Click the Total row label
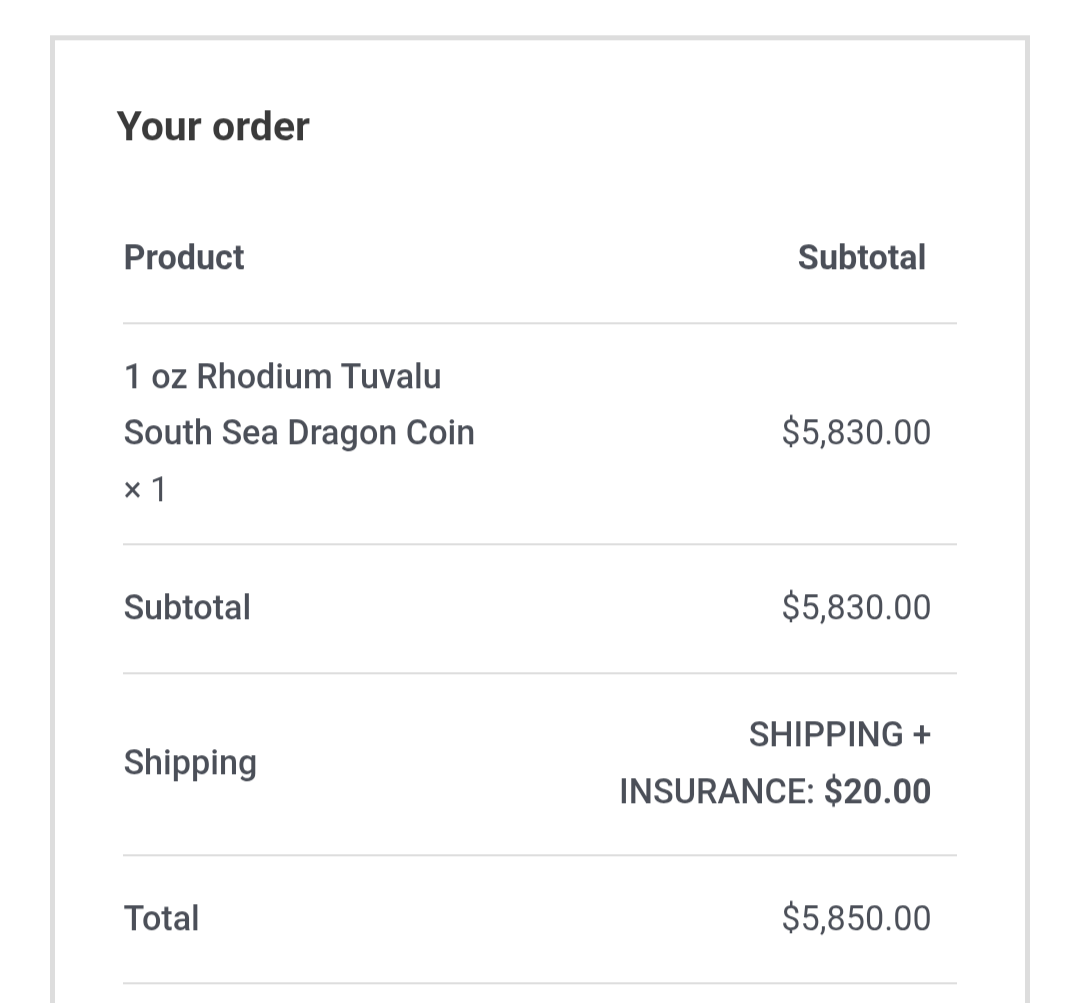 [161, 918]
